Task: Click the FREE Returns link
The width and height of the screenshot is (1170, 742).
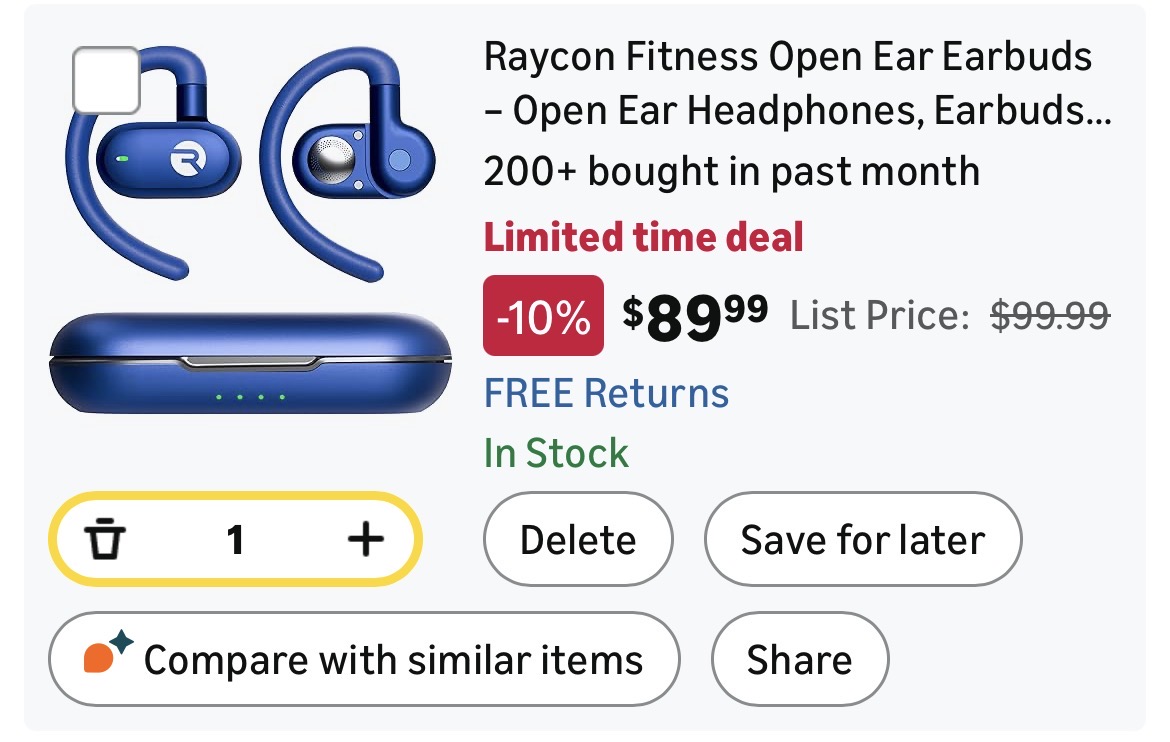Action: [606, 393]
